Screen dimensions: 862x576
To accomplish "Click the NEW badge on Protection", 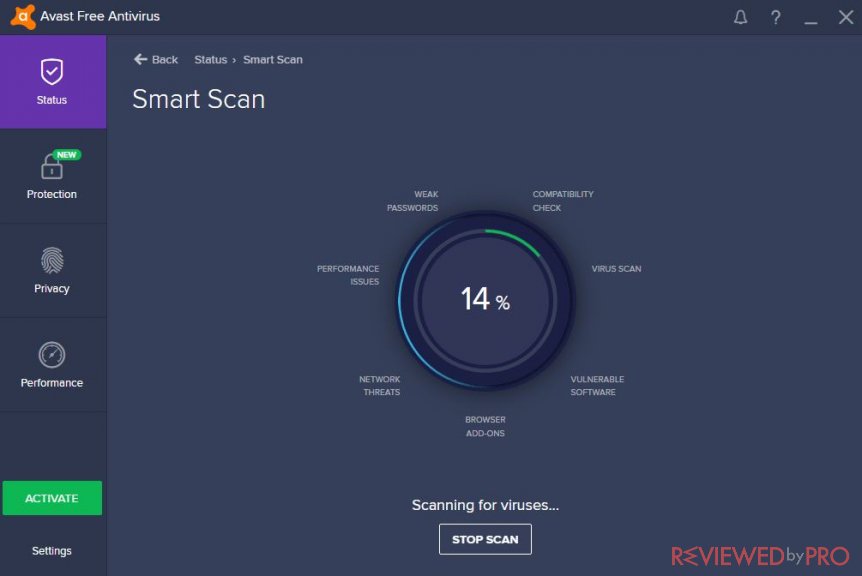I will (x=67, y=155).
